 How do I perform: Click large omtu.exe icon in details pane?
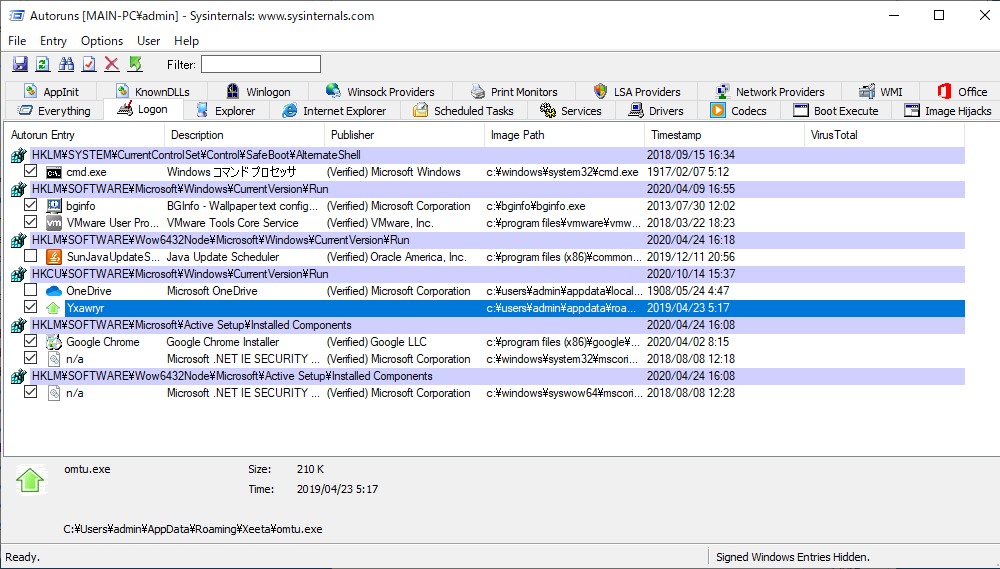point(31,480)
